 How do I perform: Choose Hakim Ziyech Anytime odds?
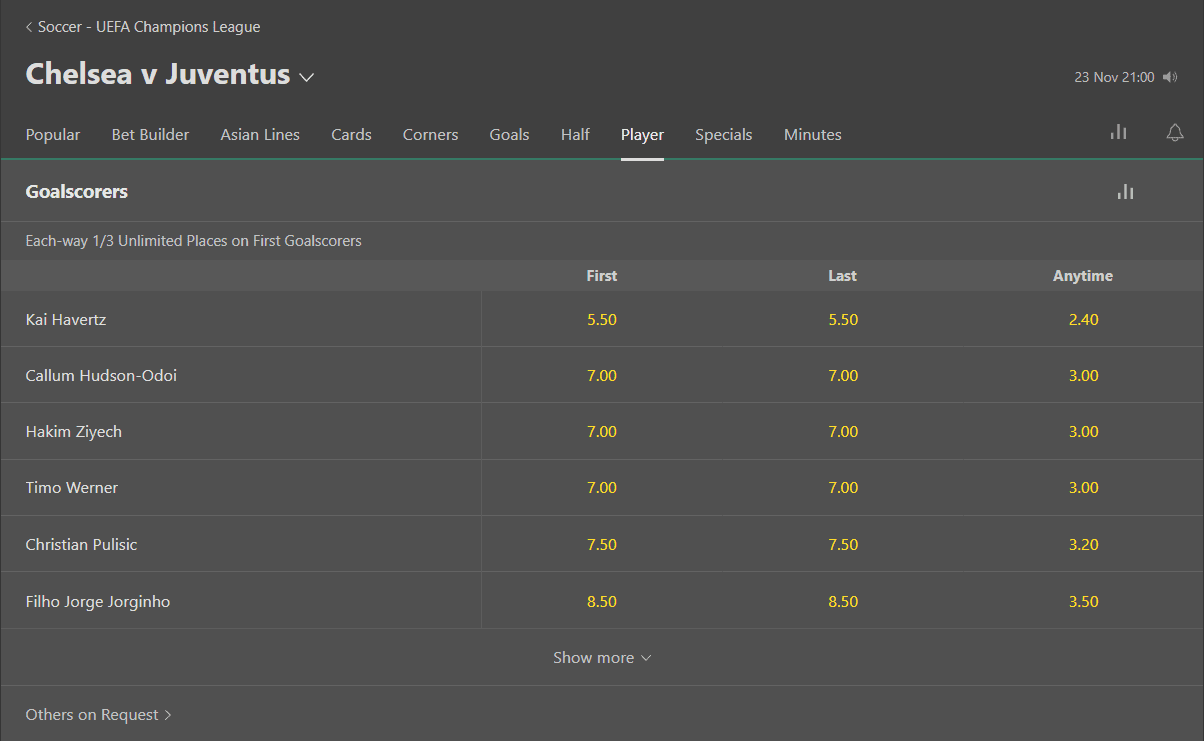pos(1083,432)
